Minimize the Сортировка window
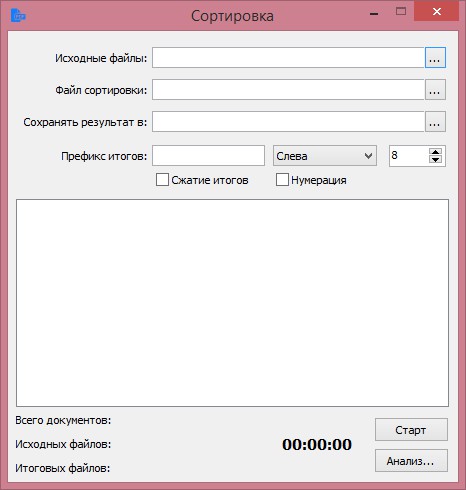Screen dimensions: 466x490 pos(374,13)
